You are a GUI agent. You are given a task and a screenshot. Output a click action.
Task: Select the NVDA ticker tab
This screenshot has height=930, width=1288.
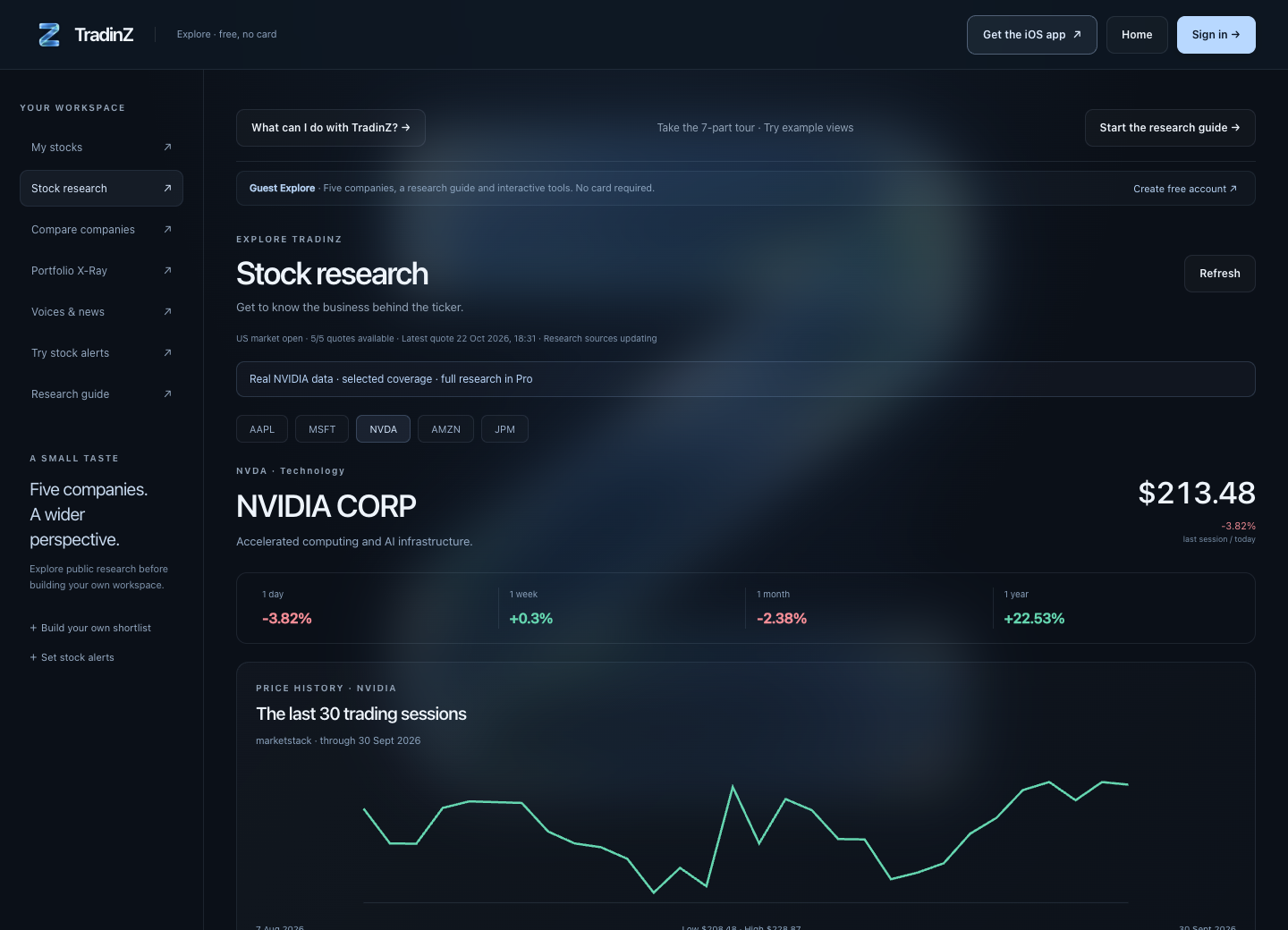[383, 429]
